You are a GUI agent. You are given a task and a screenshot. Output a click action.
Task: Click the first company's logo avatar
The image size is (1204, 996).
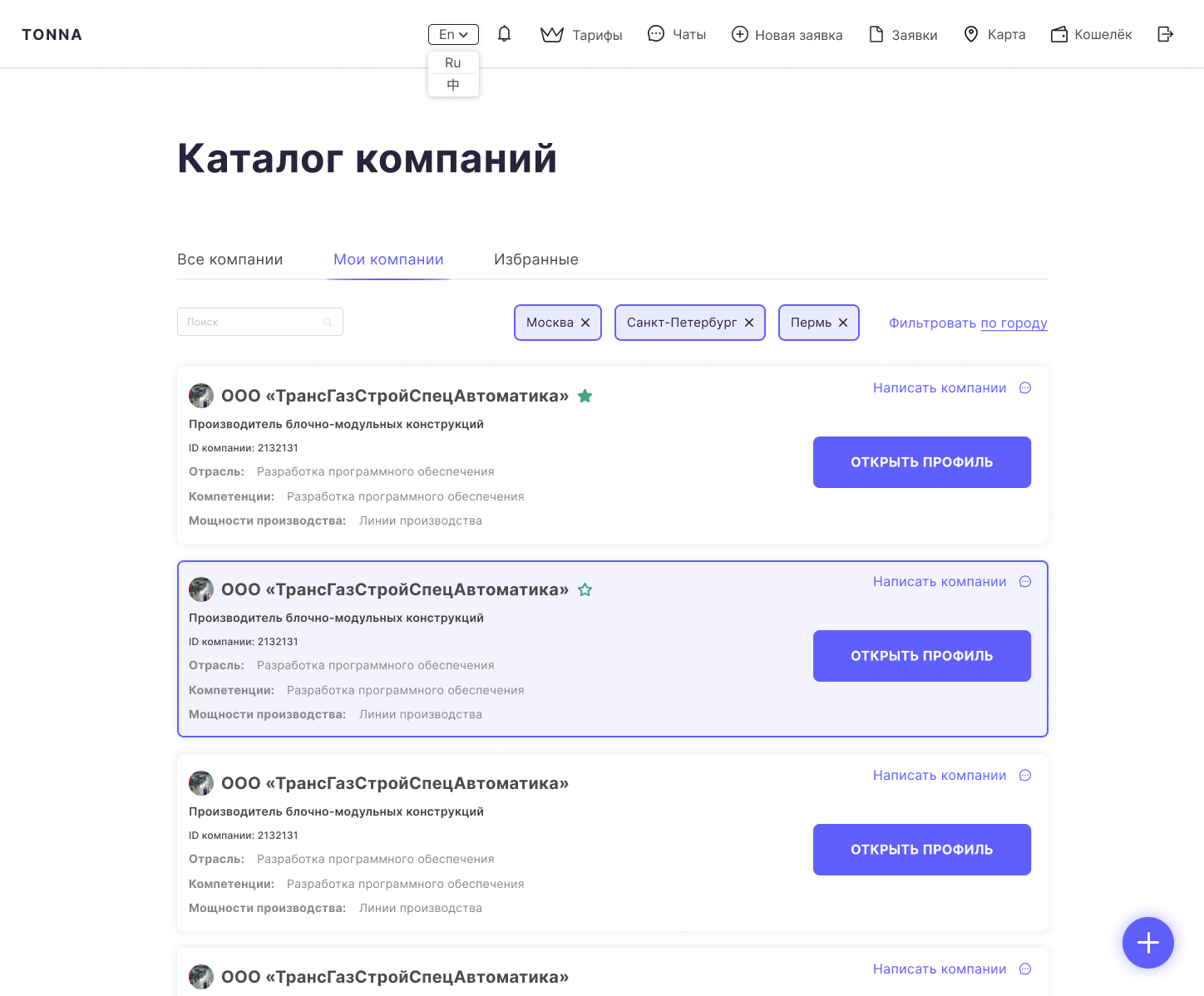(201, 396)
